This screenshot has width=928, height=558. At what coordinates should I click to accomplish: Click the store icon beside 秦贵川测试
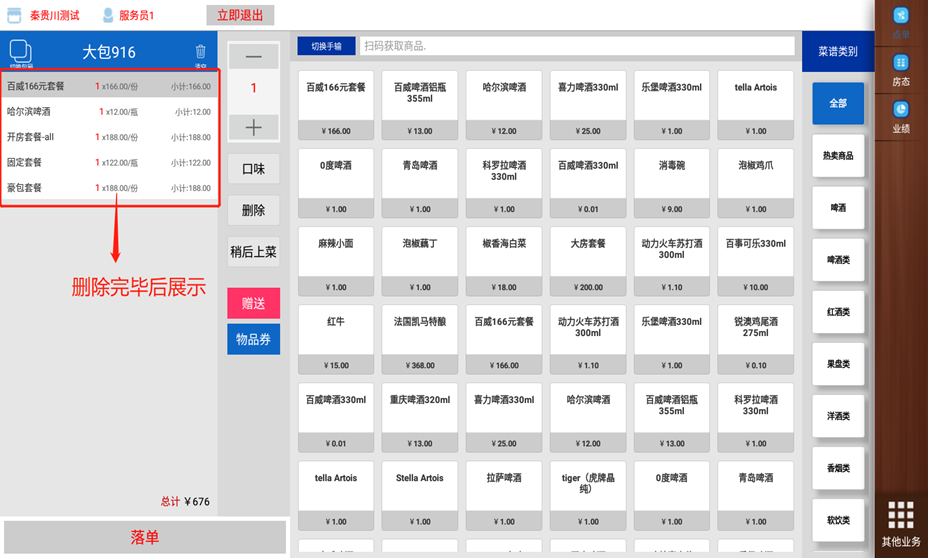(x=14, y=15)
